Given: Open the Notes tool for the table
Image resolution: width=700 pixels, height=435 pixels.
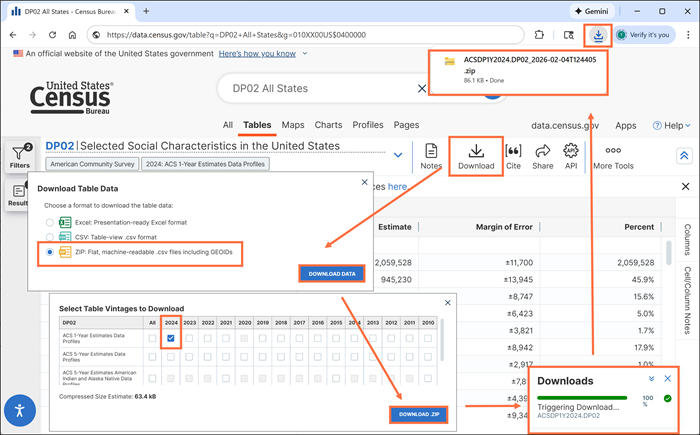Looking at the screenshot, I should pos(431,156).
